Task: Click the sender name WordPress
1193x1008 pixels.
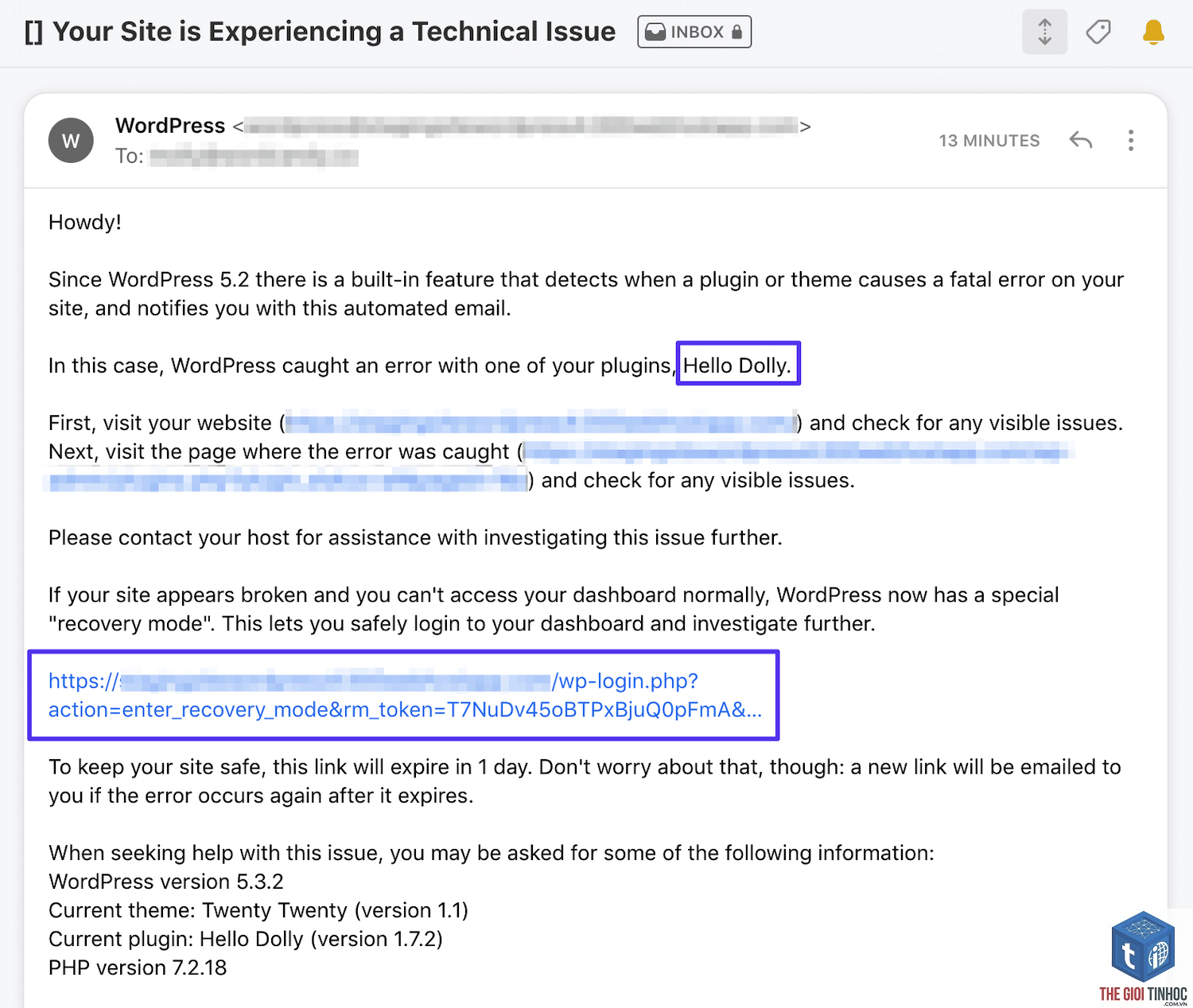Action: [170, 126]
